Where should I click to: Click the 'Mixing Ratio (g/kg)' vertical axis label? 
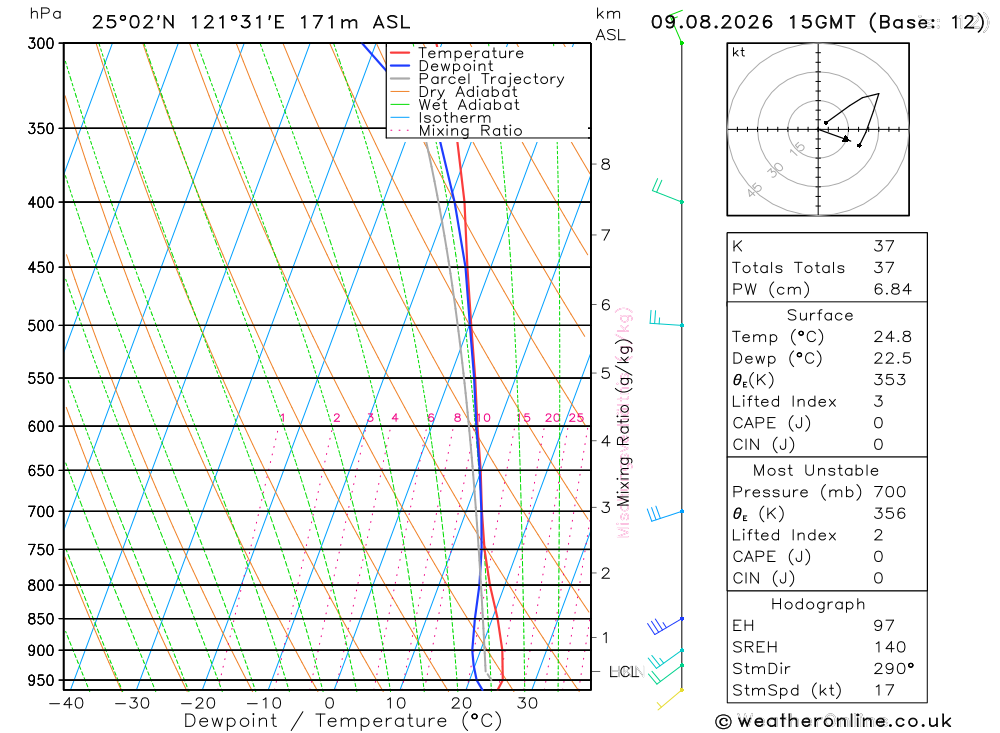(x=623, y=422)
